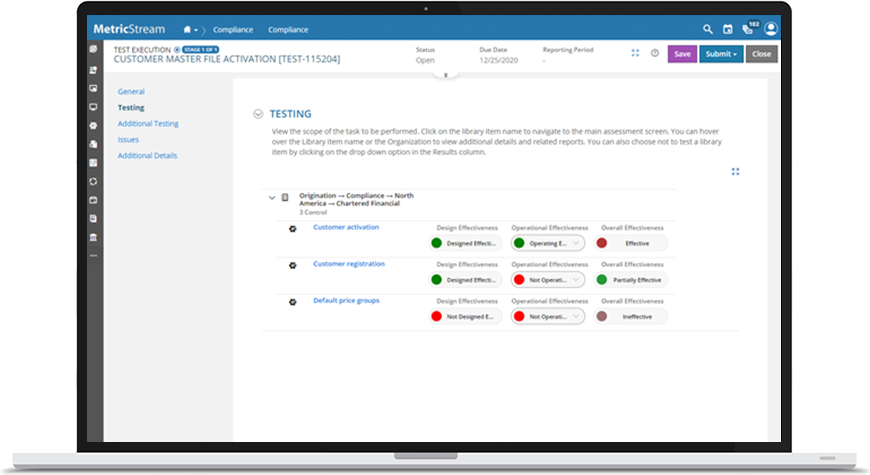This screenshot has height=475, width=870.
Task: Open the home icon in the top bar
Action: pos(187,29)
